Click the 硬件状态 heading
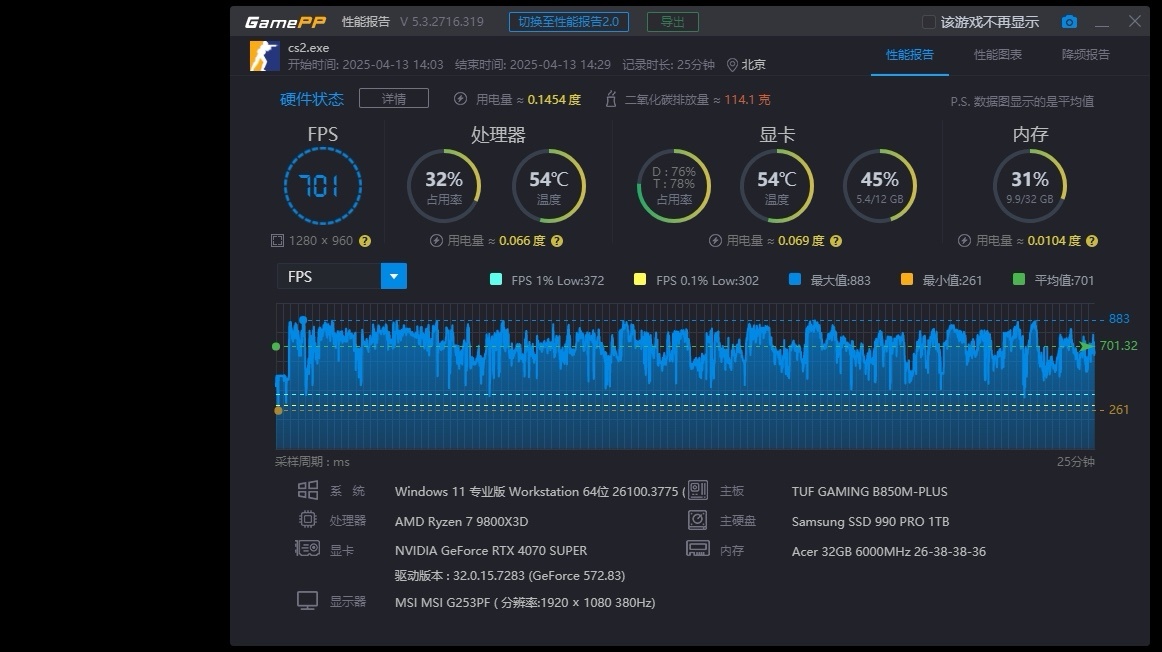The width and height of the screenshot is (1162, 652). [x=311, y=99]
